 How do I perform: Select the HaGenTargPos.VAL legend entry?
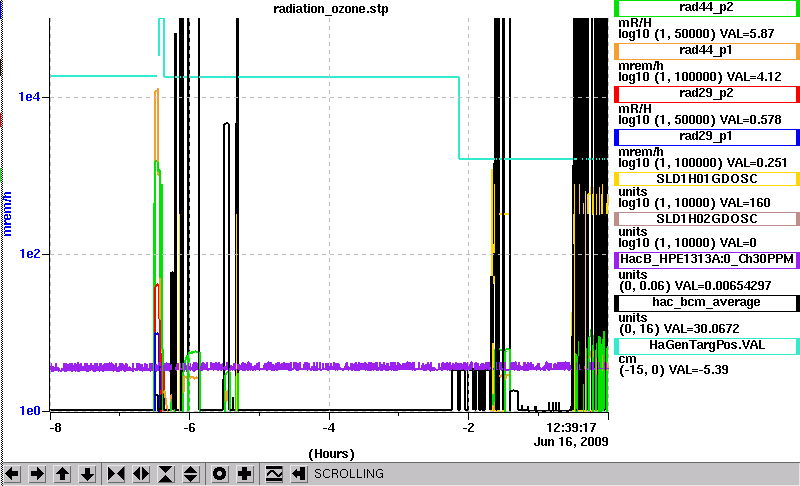(707, 346)
